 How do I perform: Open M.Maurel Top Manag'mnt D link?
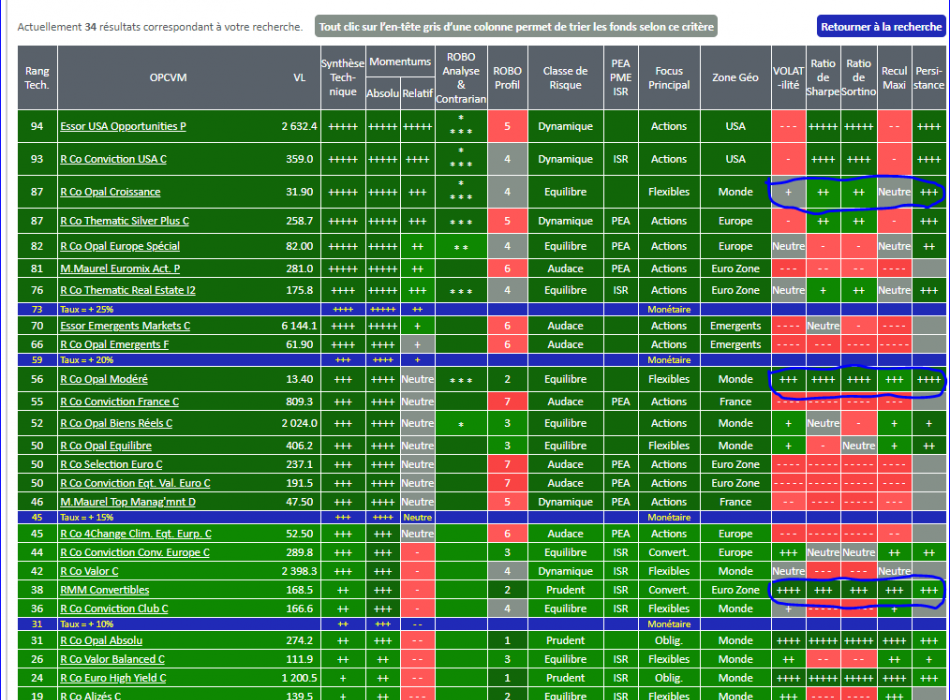click(128, 502)
